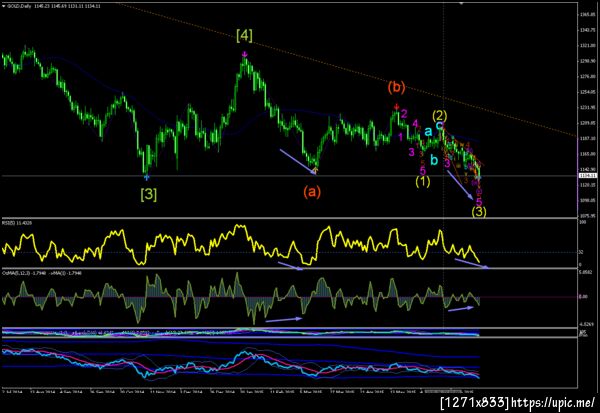Click the highlighted current price tag 1134.11

click(587, 176)
